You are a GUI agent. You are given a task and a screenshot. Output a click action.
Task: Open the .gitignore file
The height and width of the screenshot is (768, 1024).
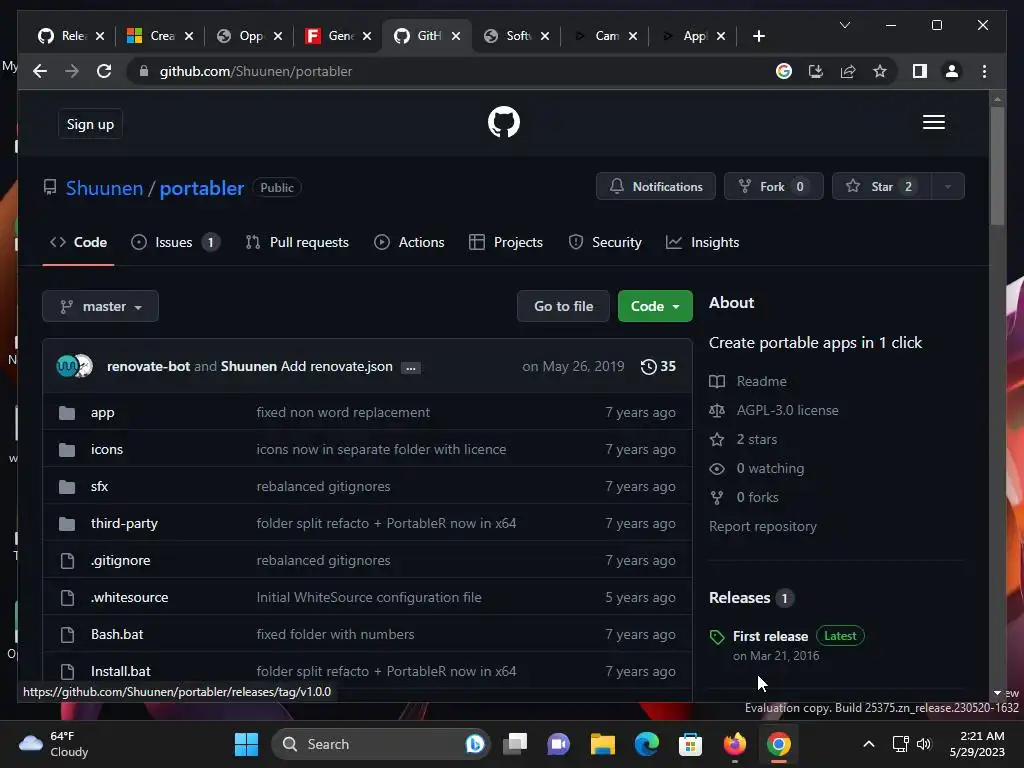[x=120, y=560]
